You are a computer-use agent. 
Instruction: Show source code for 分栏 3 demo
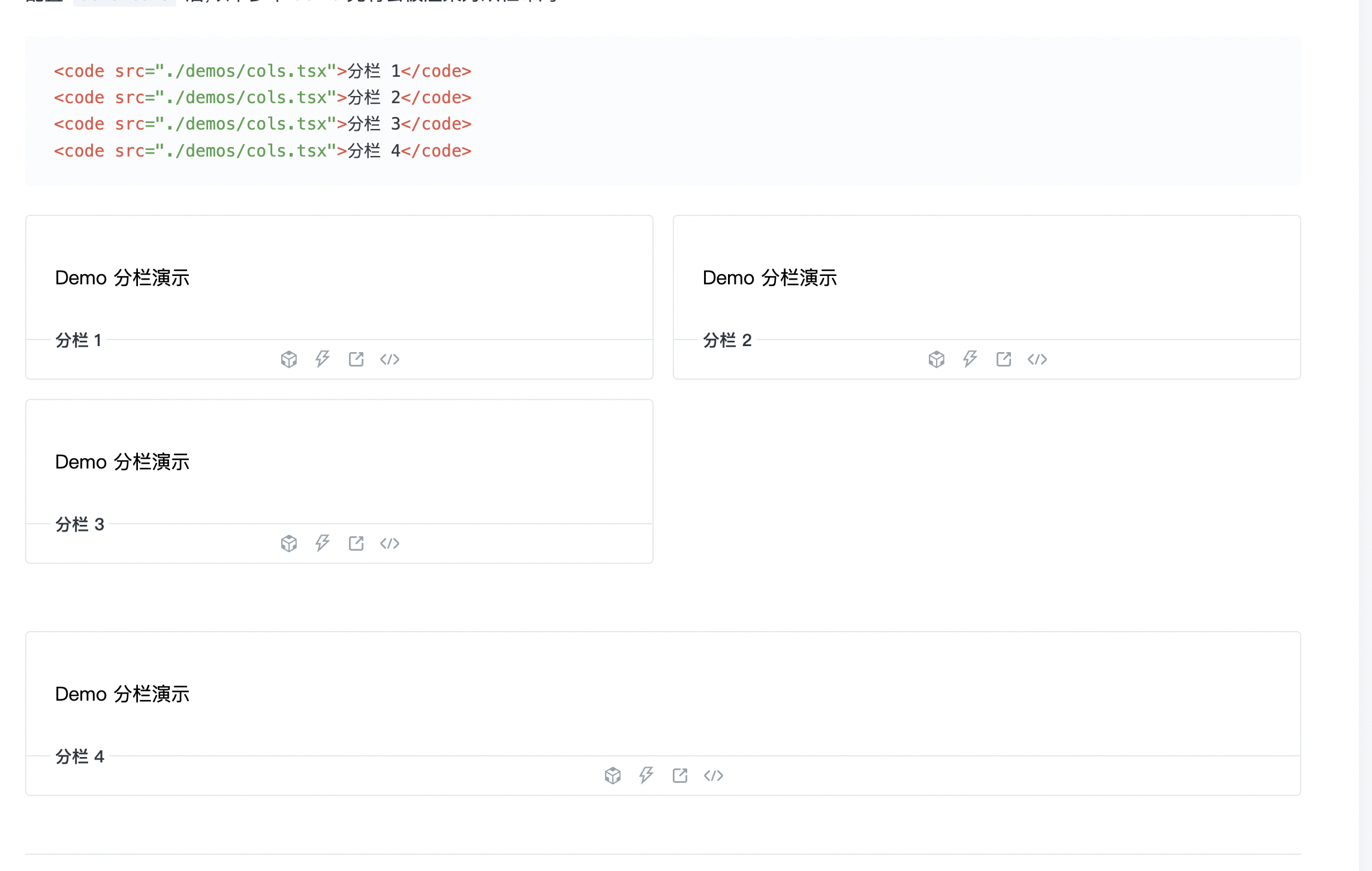click(390, 543)
